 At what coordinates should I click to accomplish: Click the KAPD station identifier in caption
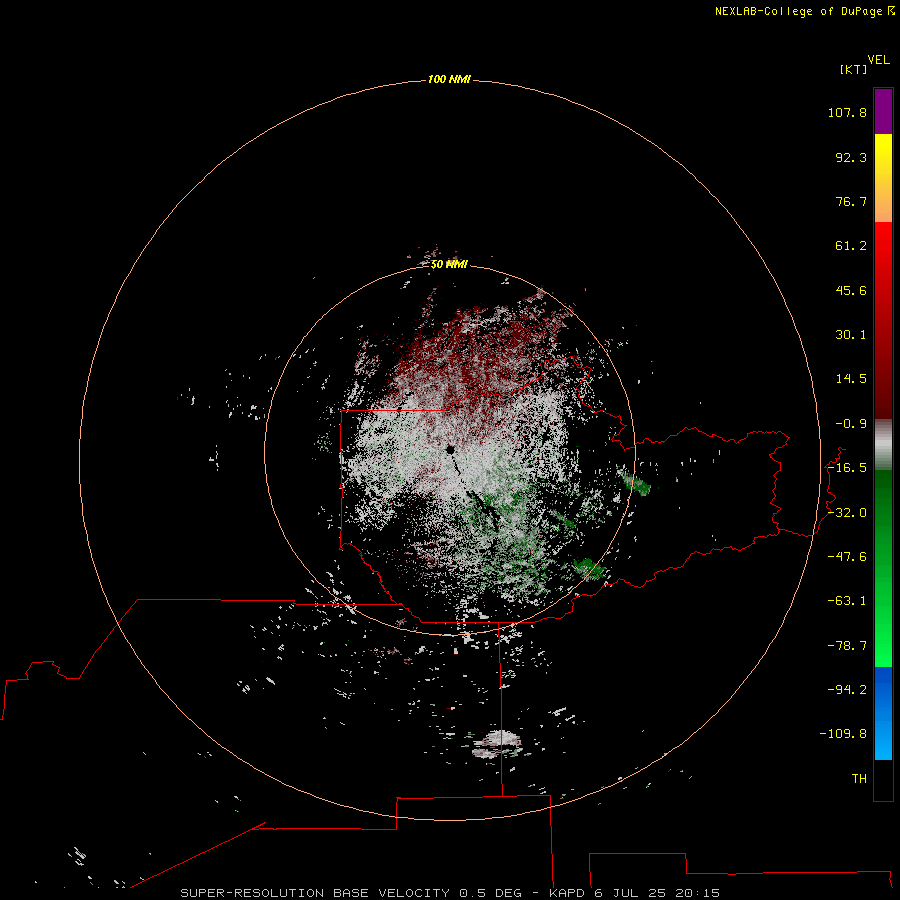(567, 893)
